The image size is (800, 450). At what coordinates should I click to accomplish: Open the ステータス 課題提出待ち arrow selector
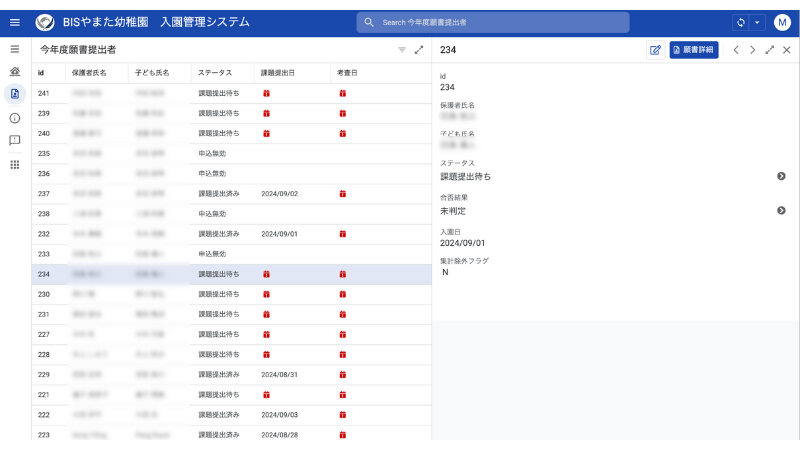[781, 176]
